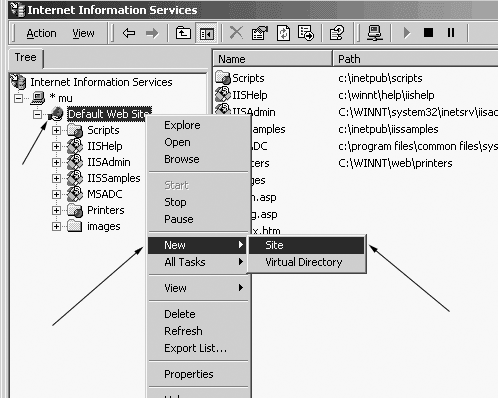Click the Help toolbar icon
Viewport: 498px width, 398px height.
click(x=337, y=33)
